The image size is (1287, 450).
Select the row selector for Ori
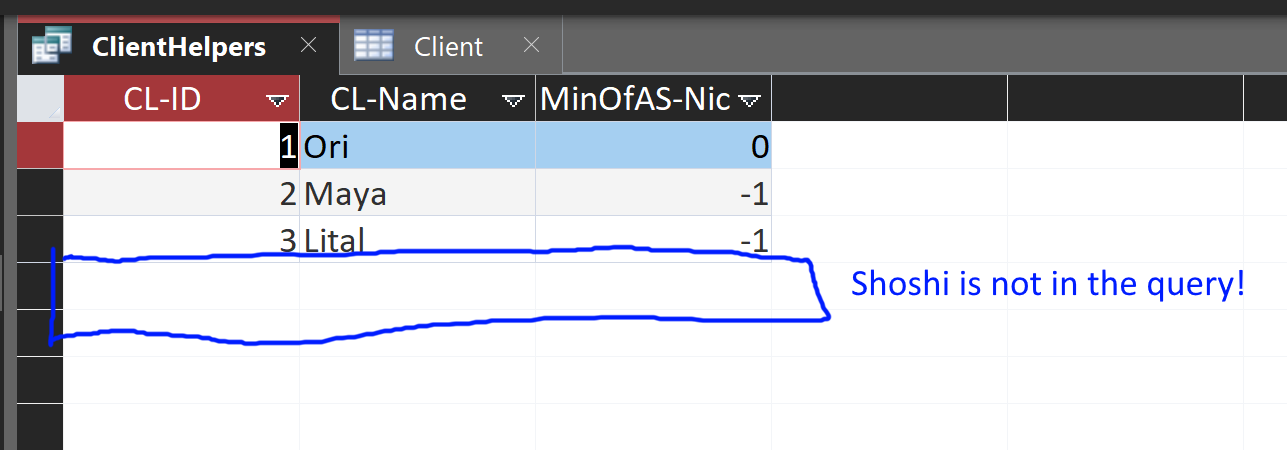click(x=40, y=146)
